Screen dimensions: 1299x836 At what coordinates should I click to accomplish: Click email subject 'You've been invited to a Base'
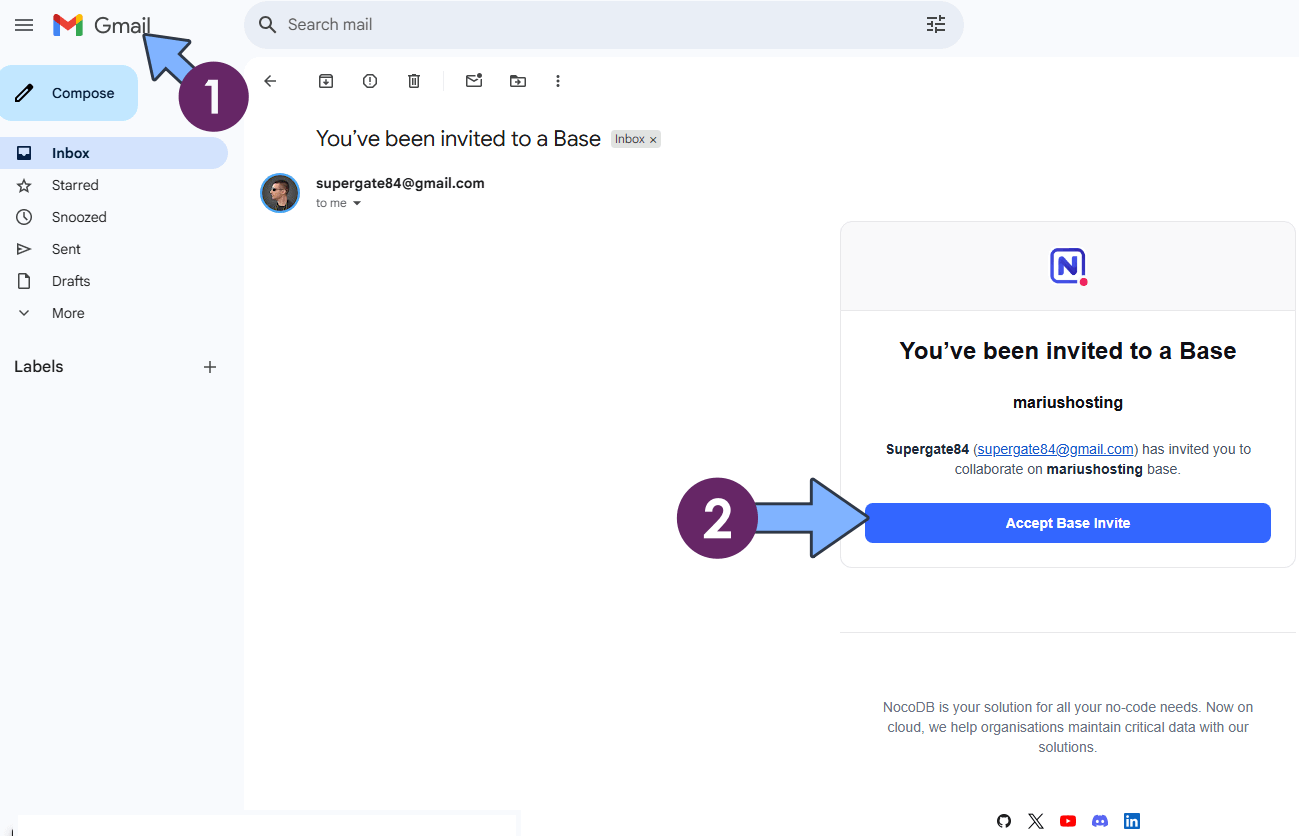pos(458,139)
